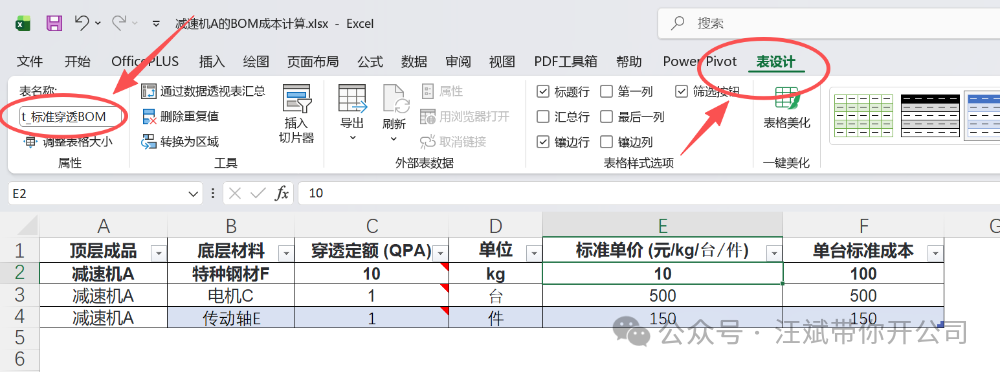Switch to the 开始 tab
Screen dimensions: 1000x372
[x=77, y=62]
